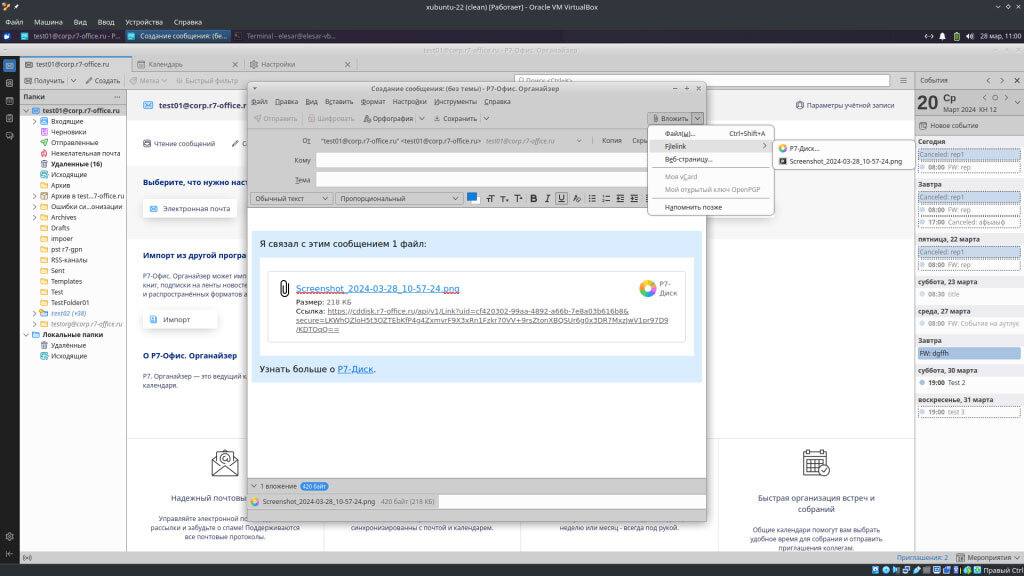Viewport: 1024px width, 576px height.
Task: Open dropdown arrow next to Вложить
Action: [697, 118]
